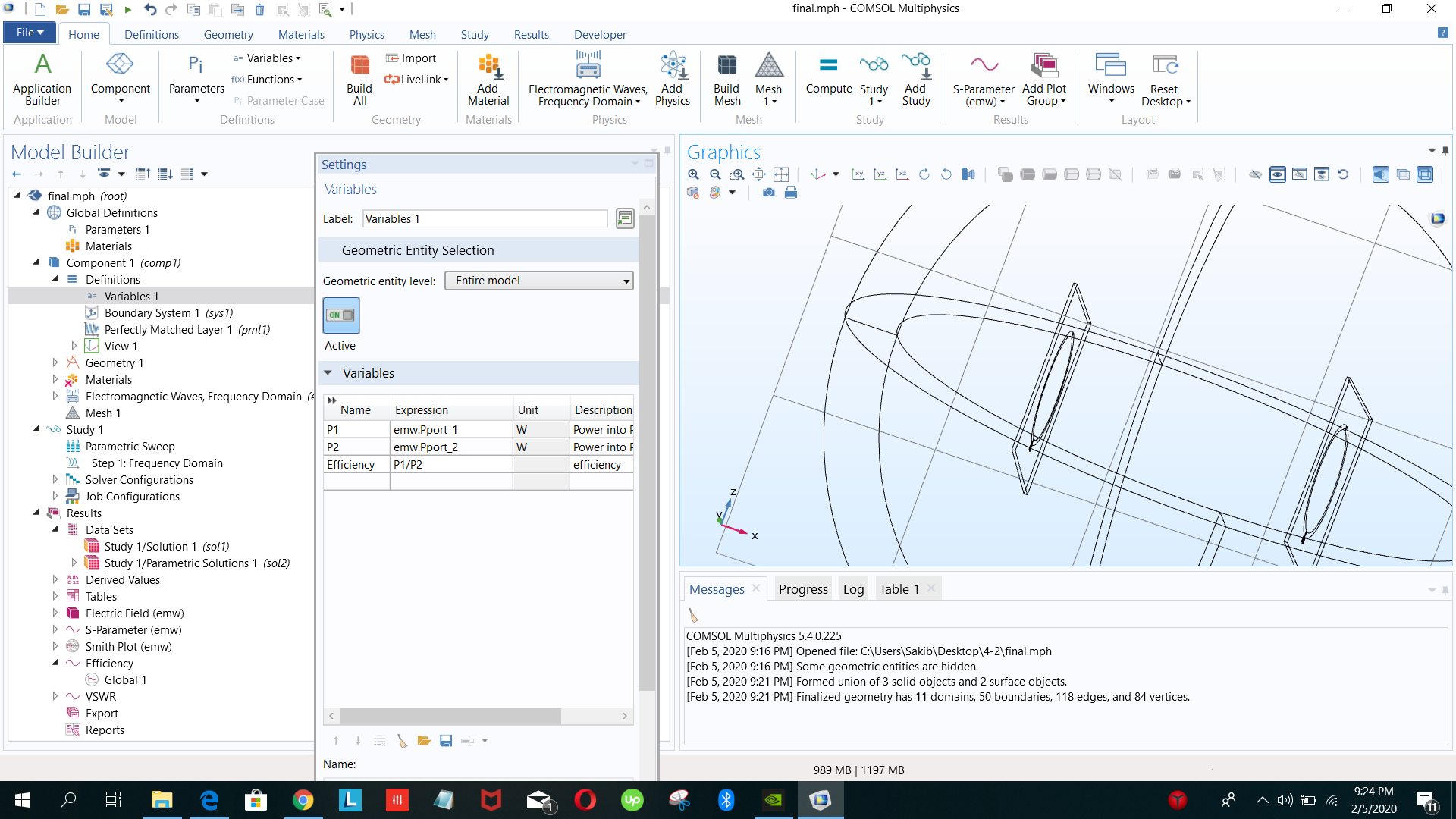Click the Label input field
The width and height of the screenshot is (1456, 819).
tap(485, 219)
